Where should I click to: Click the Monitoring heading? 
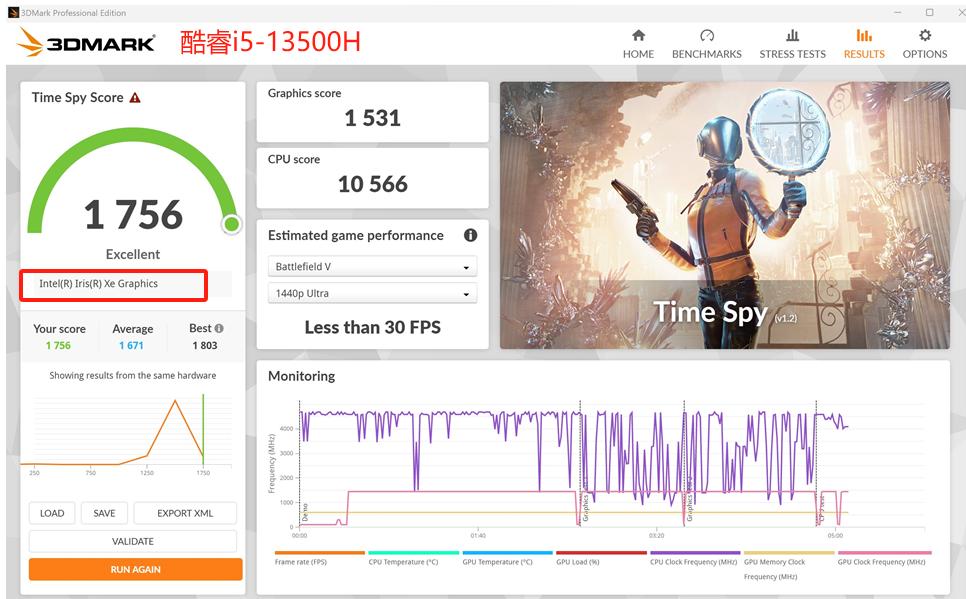(301, 376)
